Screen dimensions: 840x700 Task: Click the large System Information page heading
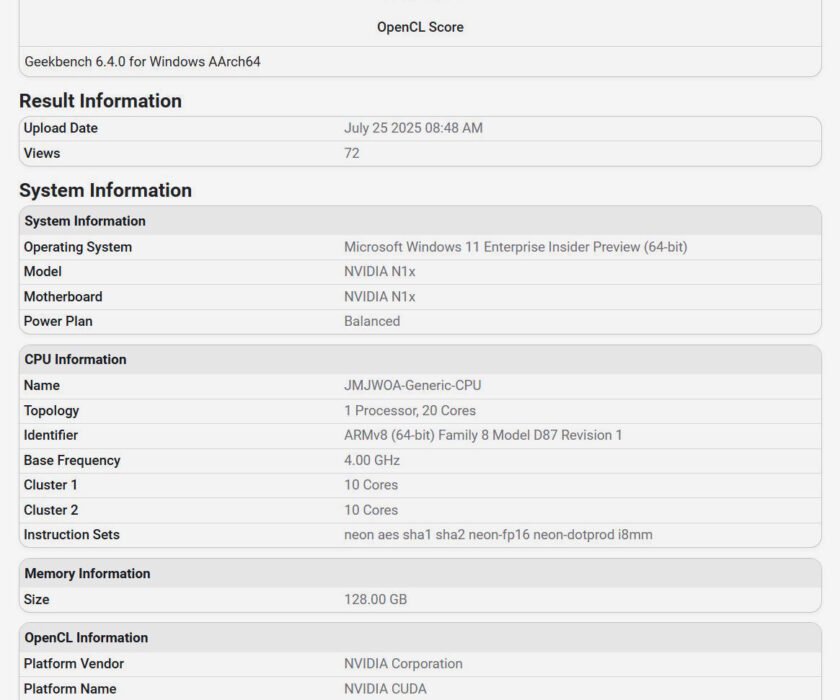(x=106, y=190)
